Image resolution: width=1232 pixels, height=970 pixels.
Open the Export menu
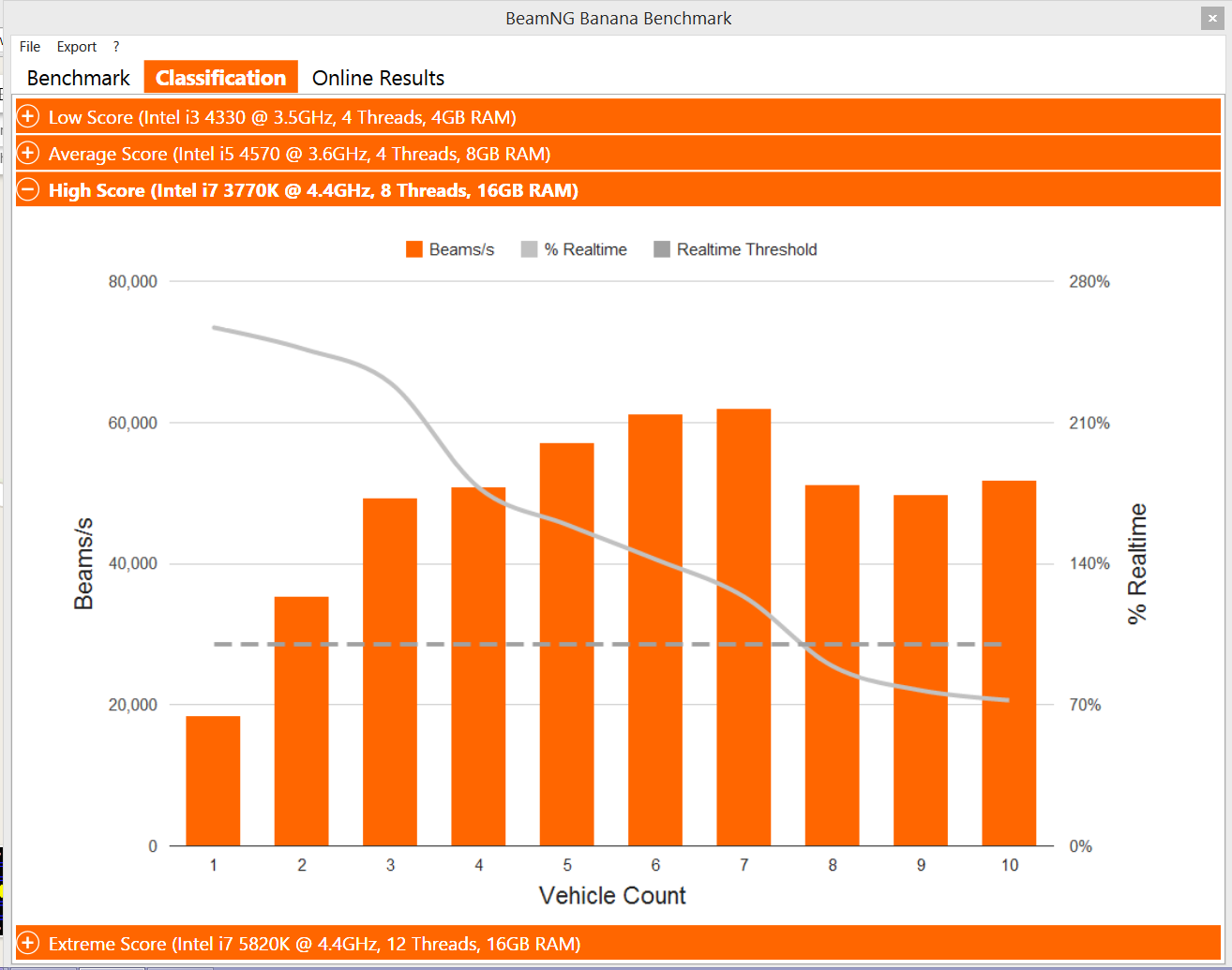click(x=77, y=47)
